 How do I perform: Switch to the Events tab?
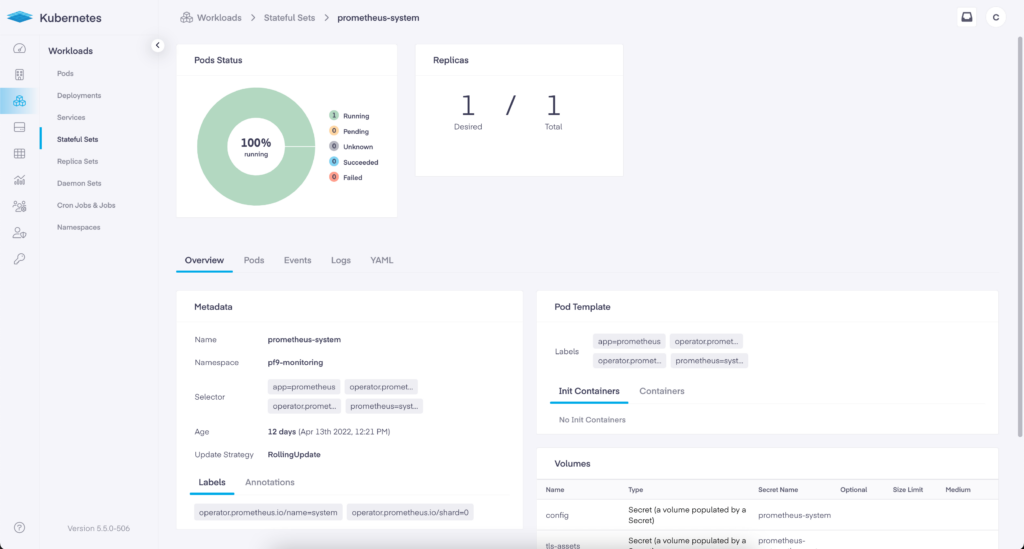point(297,260)
